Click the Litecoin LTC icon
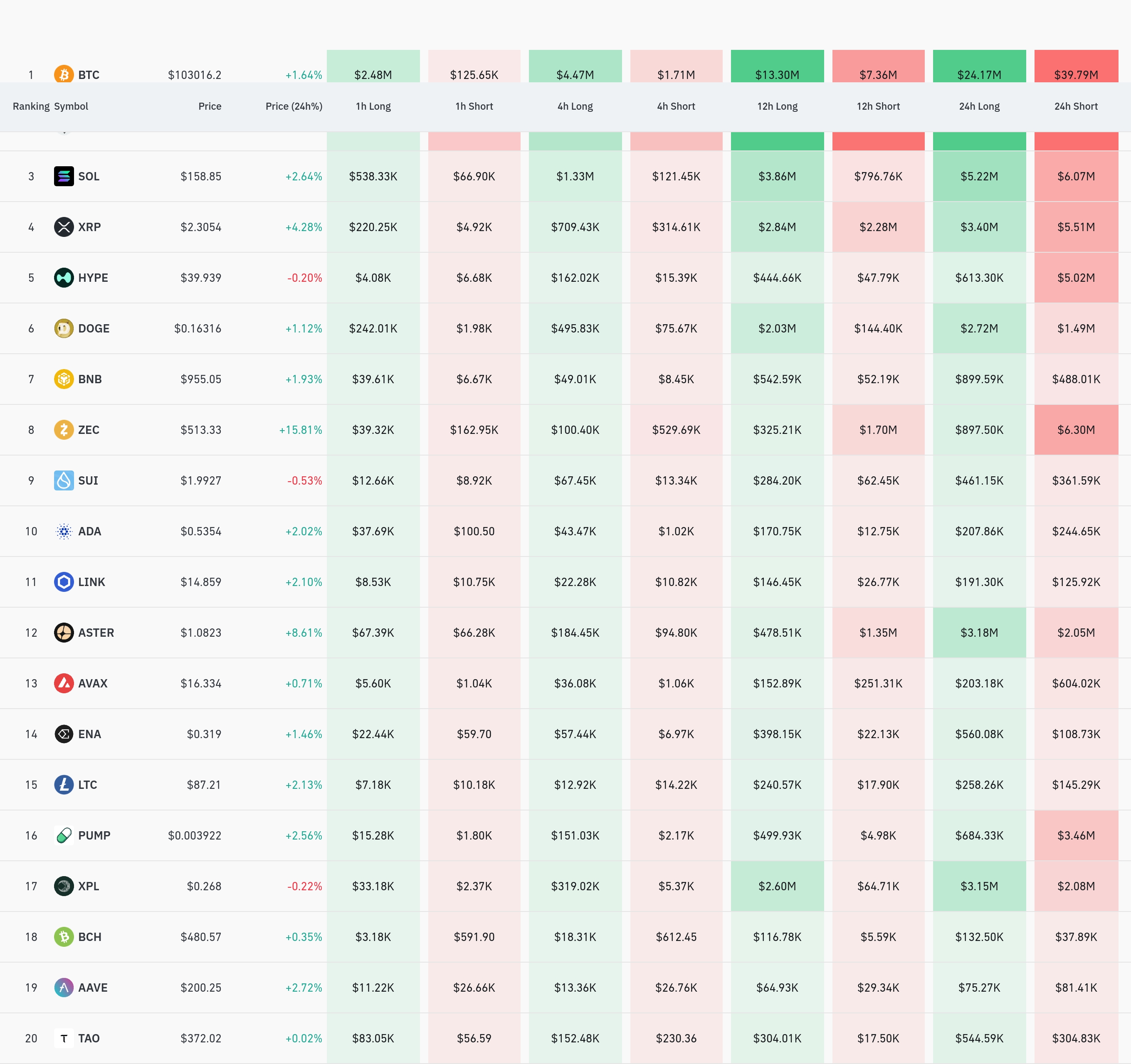The image size is (1131, 1064). (x=64, y=784)
